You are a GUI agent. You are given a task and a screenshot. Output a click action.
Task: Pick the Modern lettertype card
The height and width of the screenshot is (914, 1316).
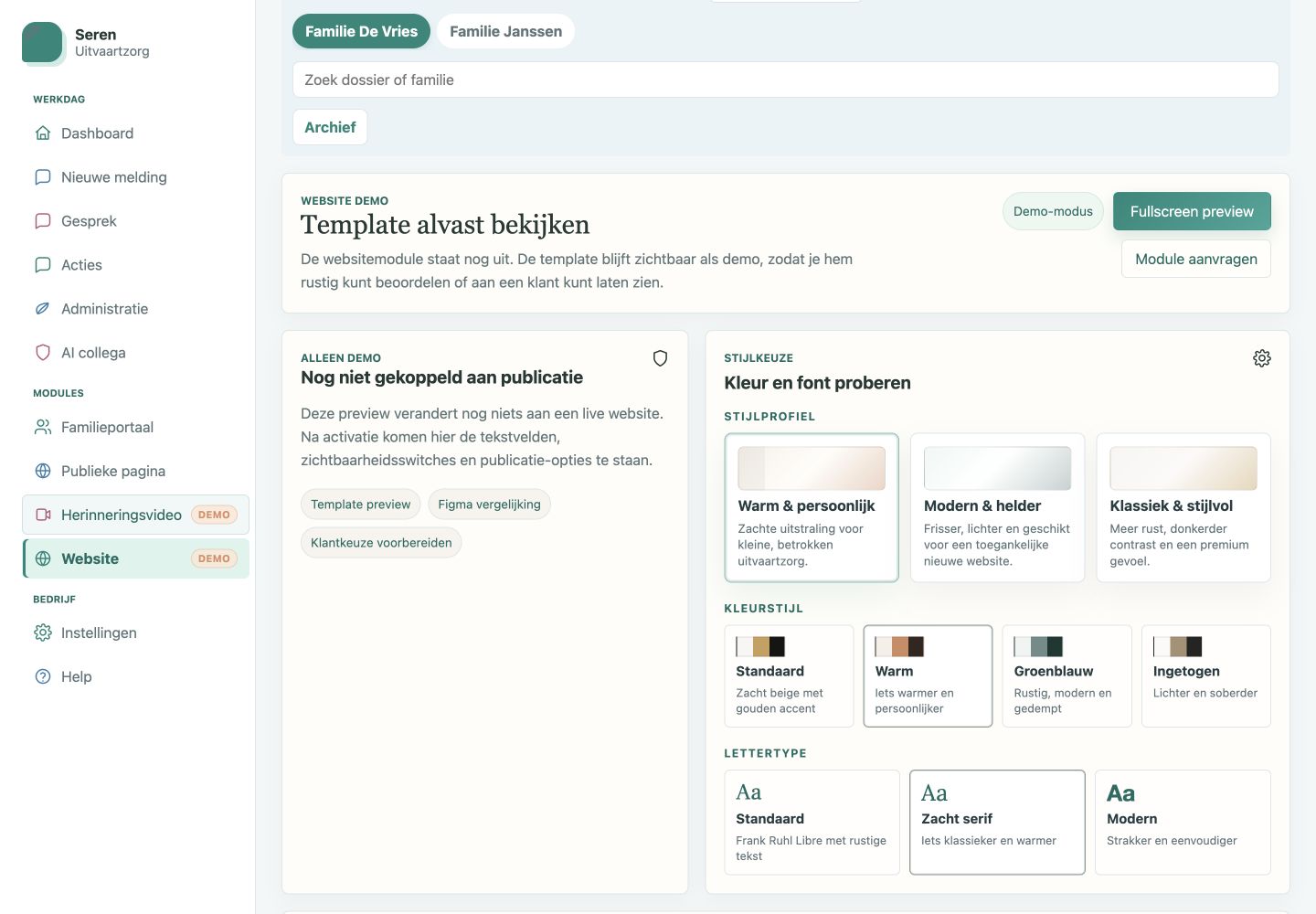[1183, 823]
